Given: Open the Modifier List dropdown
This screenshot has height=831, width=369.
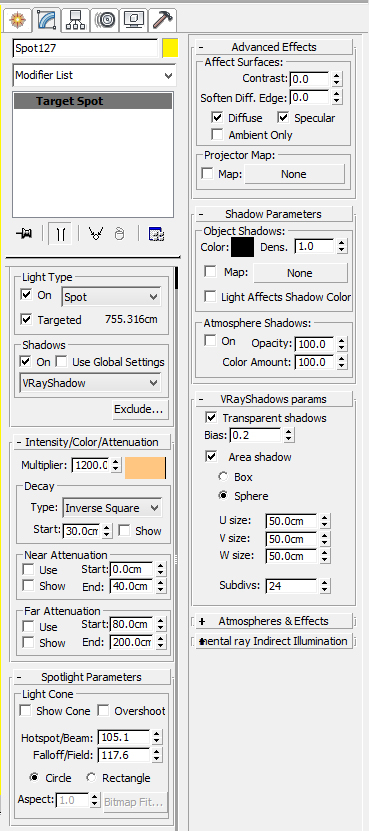Looking at the screenshot, I should tap(94, 75).
